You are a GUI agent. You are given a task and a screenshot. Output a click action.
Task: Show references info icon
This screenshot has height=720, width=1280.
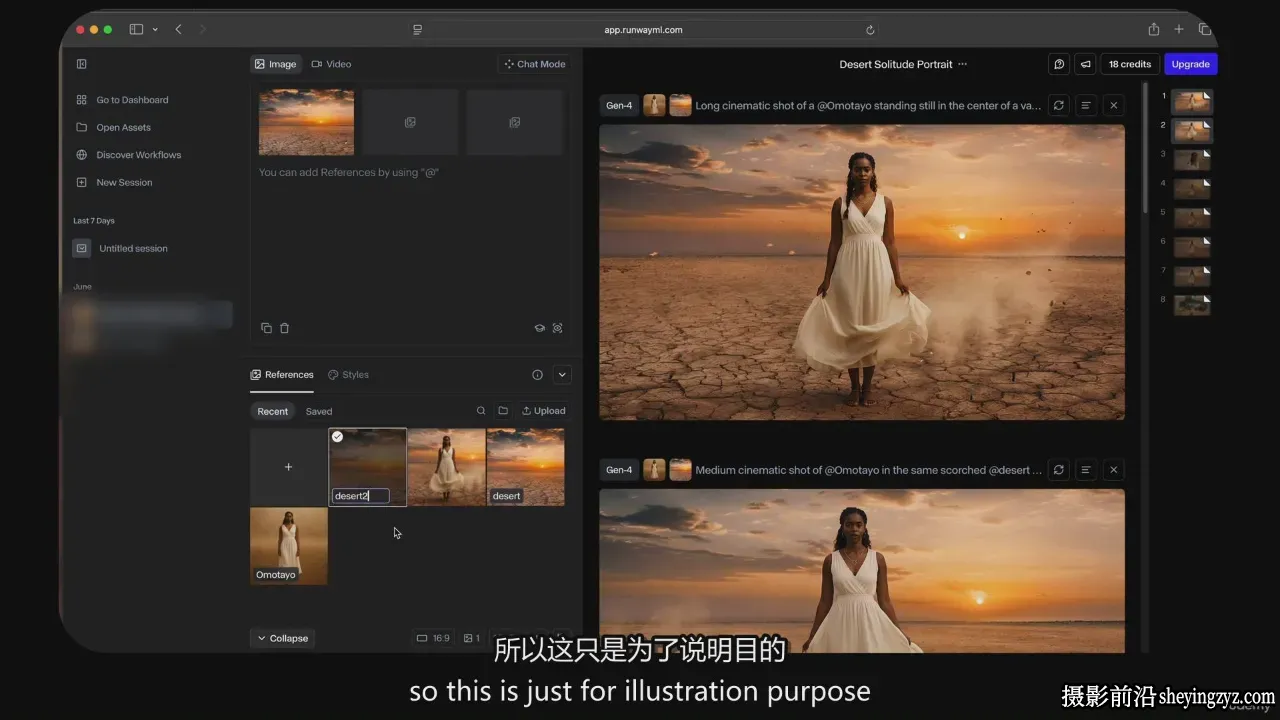point(537,375)
